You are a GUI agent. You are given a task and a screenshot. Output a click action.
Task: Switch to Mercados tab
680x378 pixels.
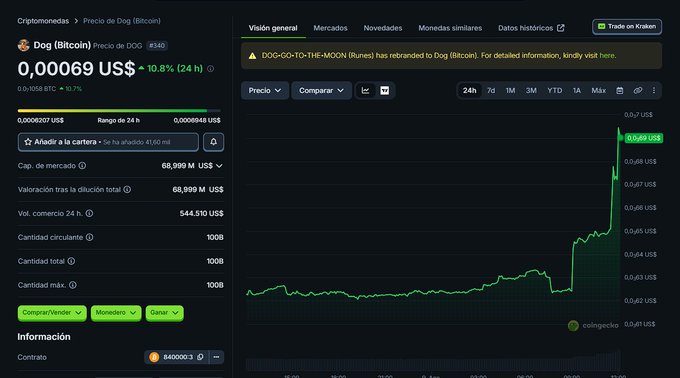pos(330,28)
